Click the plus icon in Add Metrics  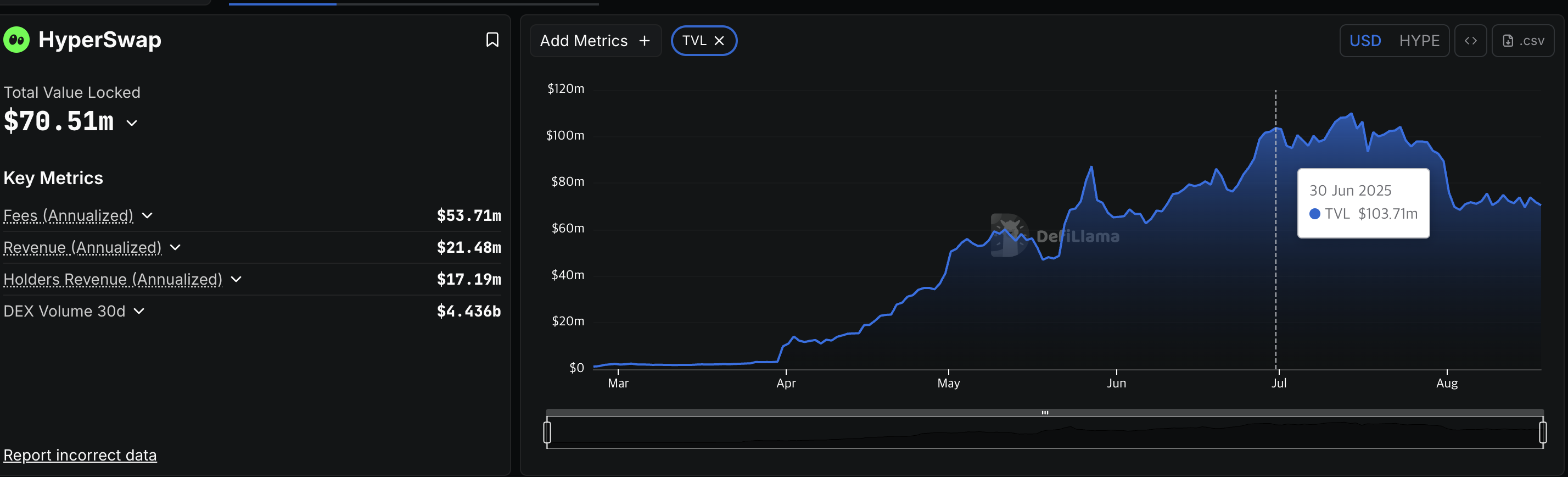point(645,41)
